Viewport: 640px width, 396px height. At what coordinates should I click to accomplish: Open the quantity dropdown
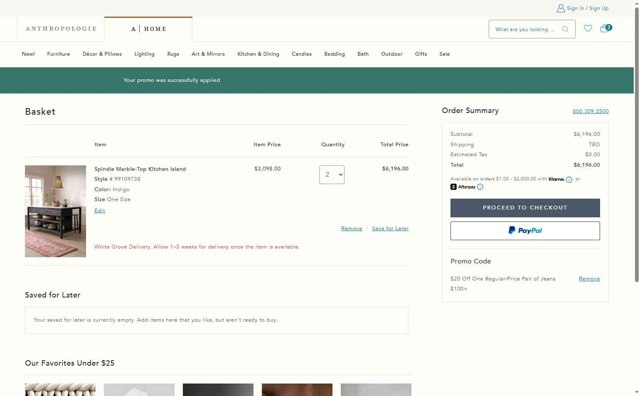332,175
